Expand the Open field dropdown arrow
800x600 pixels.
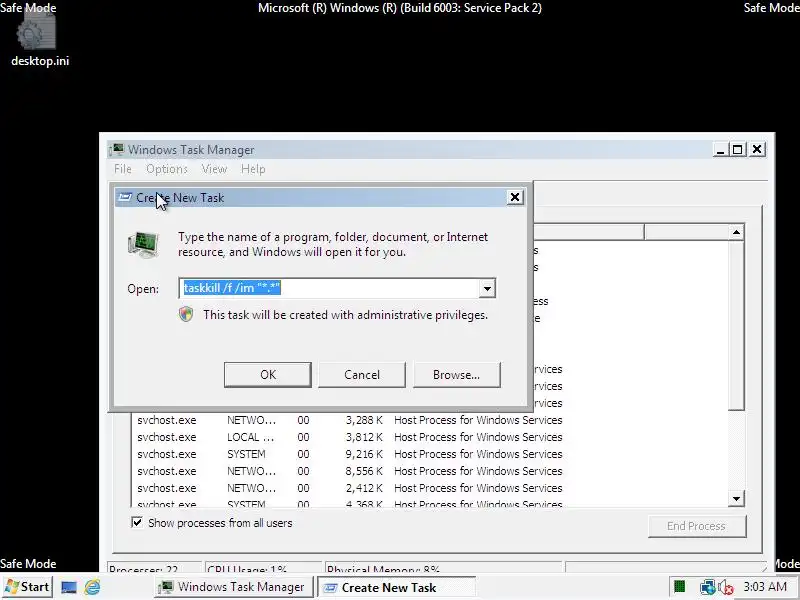(x=487, y=288)
